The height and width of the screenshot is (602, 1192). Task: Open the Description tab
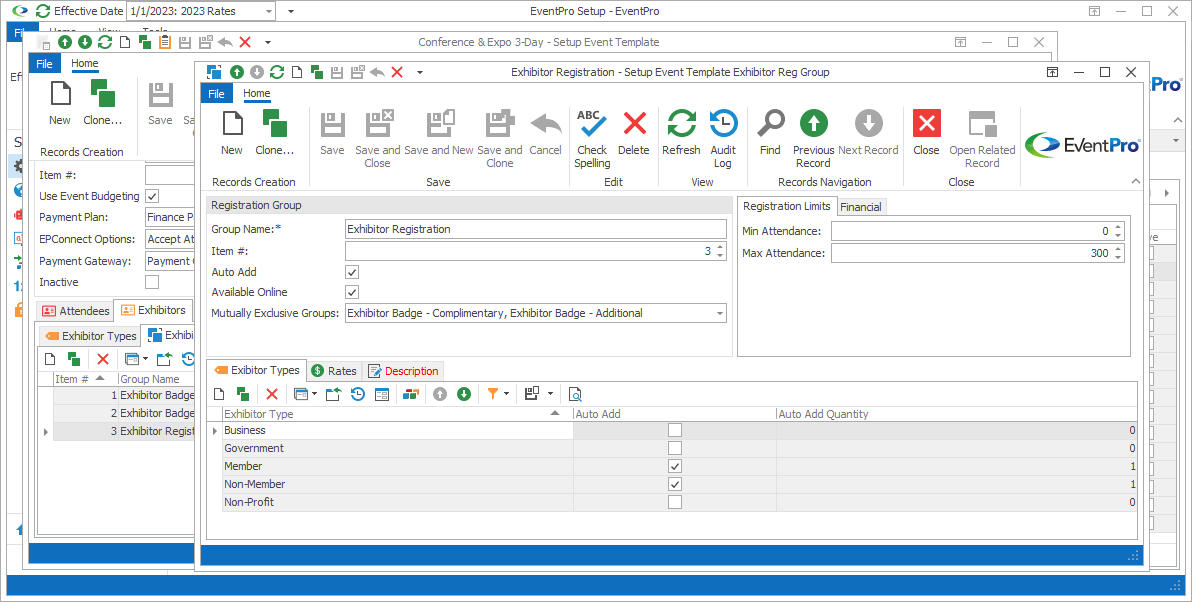(403, 371)
